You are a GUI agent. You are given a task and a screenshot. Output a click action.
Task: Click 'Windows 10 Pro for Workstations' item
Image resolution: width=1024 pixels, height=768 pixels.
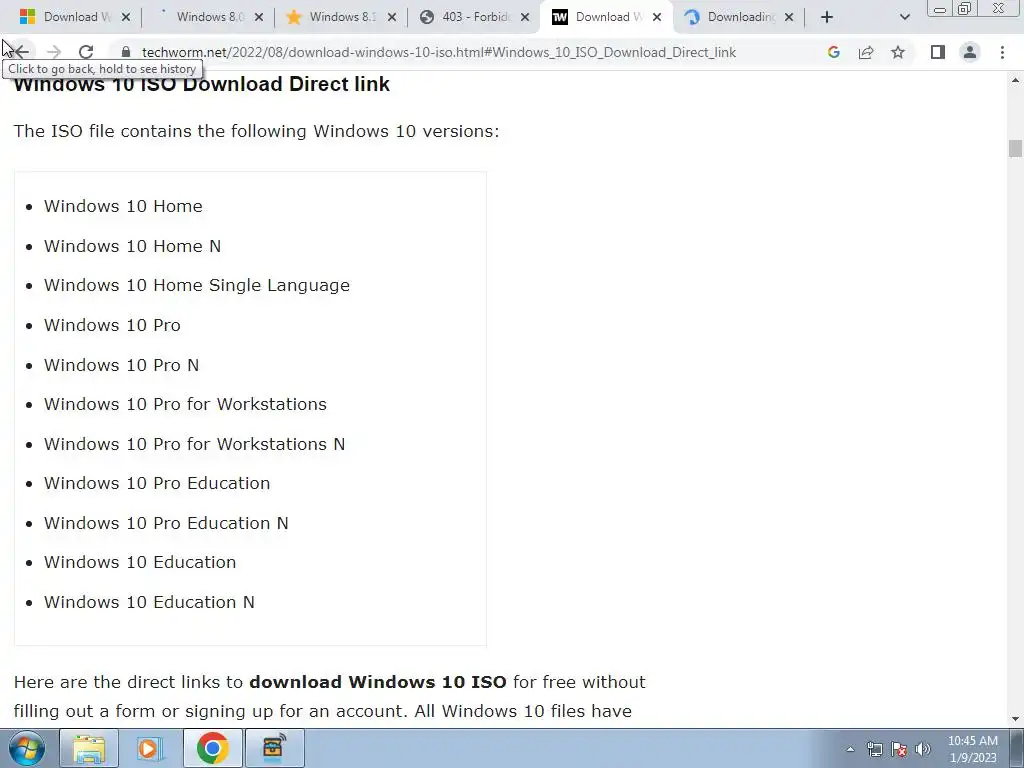(185, 404)
